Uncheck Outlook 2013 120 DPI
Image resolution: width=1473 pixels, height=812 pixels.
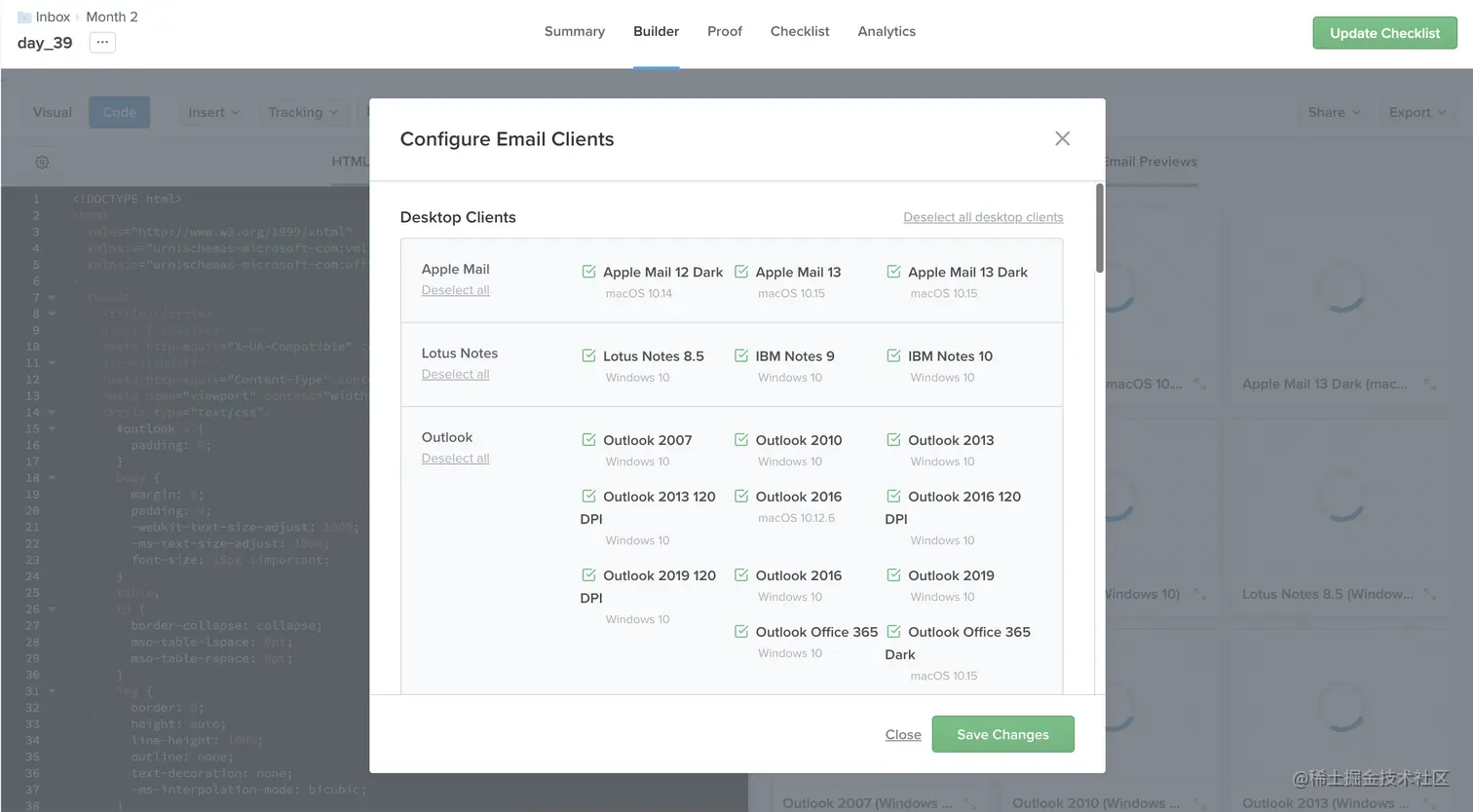[588, 496]
